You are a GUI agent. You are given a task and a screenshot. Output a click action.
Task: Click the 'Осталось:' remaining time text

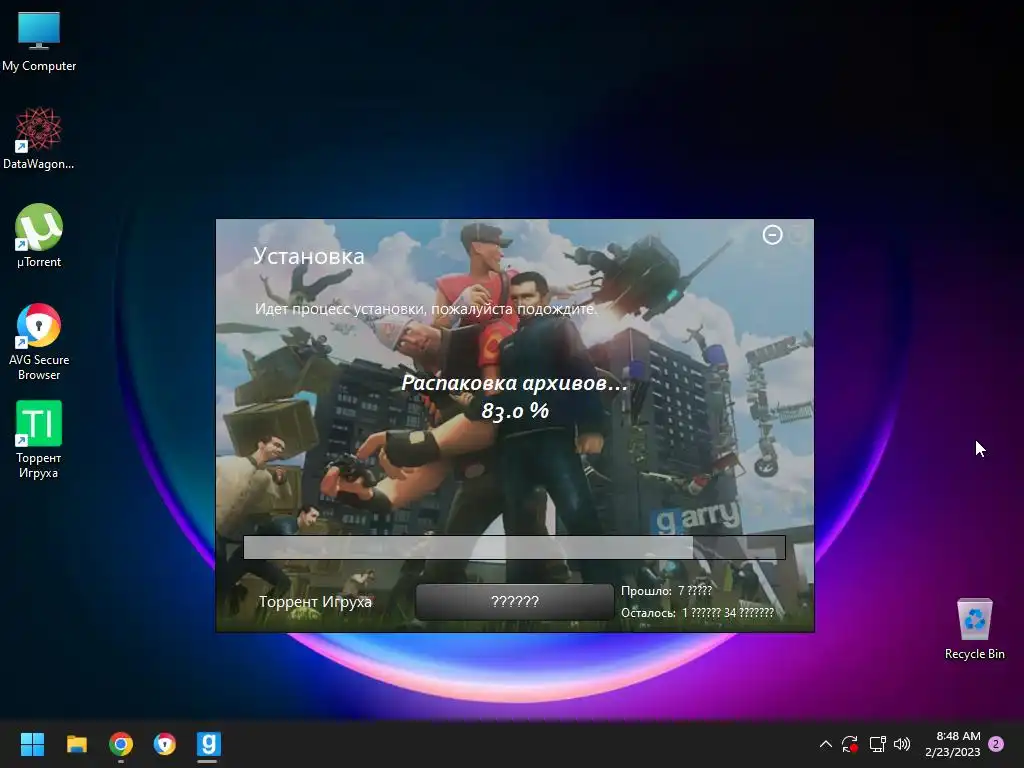(697, 613)
